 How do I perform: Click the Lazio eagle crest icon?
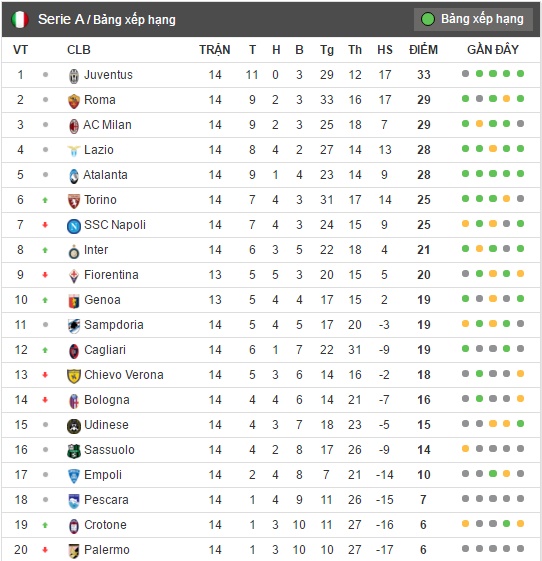74,151
